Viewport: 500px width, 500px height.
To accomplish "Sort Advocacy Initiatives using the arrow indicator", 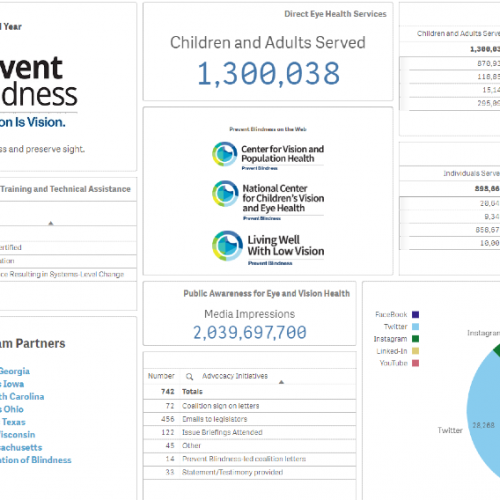I will point(281,382).
